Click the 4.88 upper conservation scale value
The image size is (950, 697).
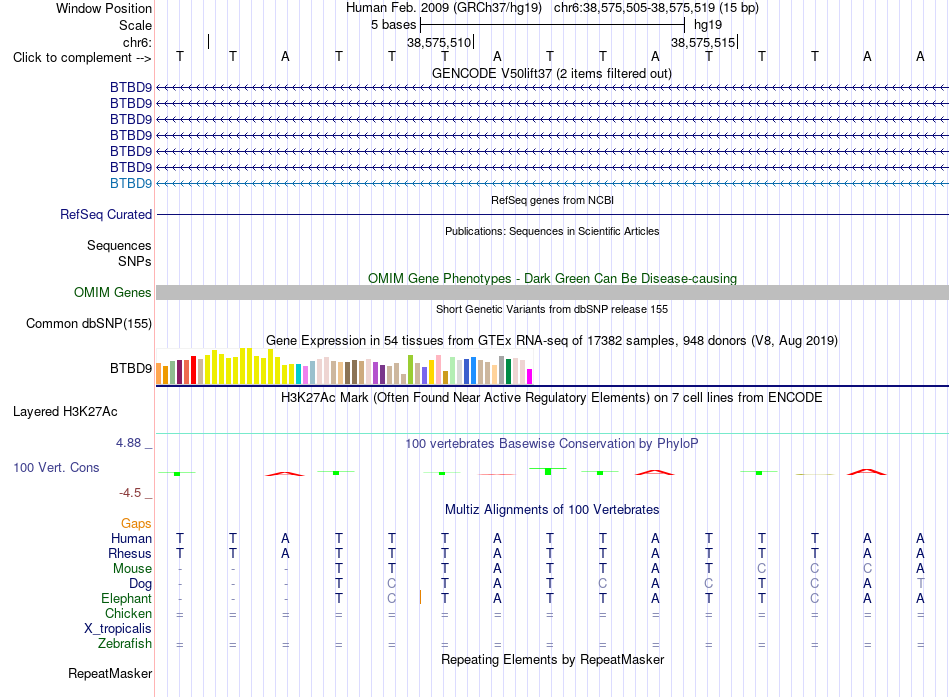coord(128,443)
